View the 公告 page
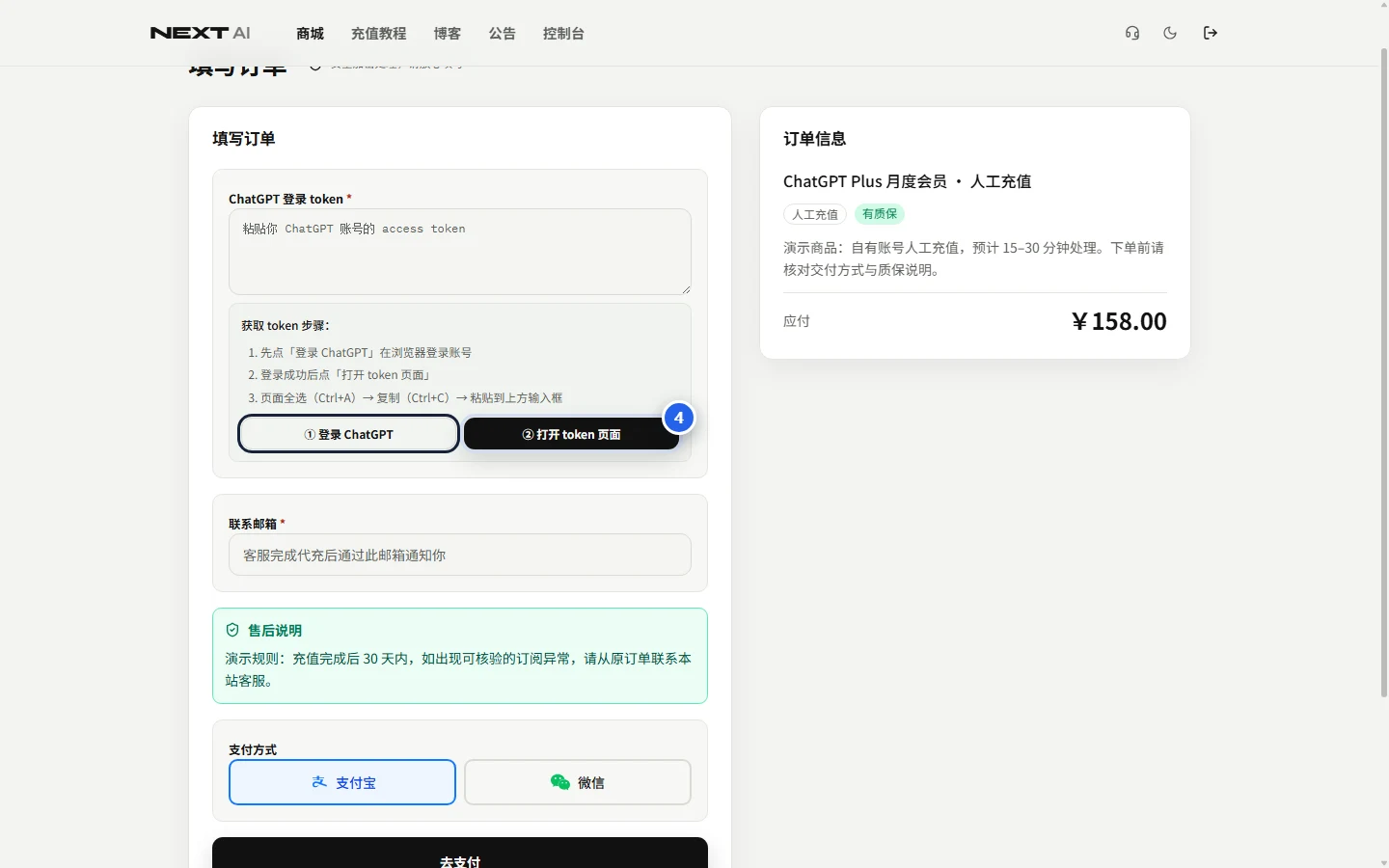The height and width of the screenshot is (868, 1389). click(503, 34)
